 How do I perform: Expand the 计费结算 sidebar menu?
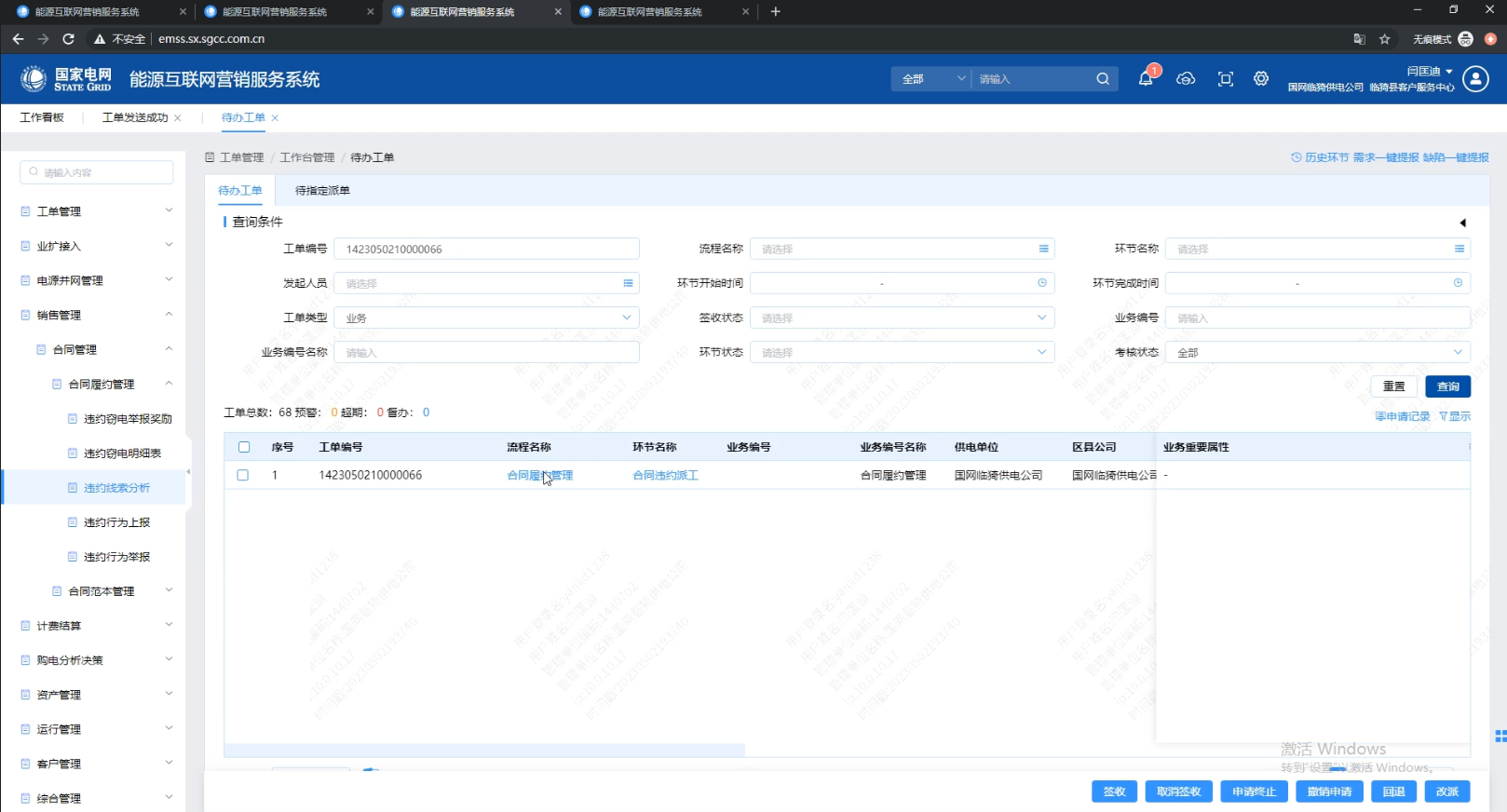(x=96, y=626)
